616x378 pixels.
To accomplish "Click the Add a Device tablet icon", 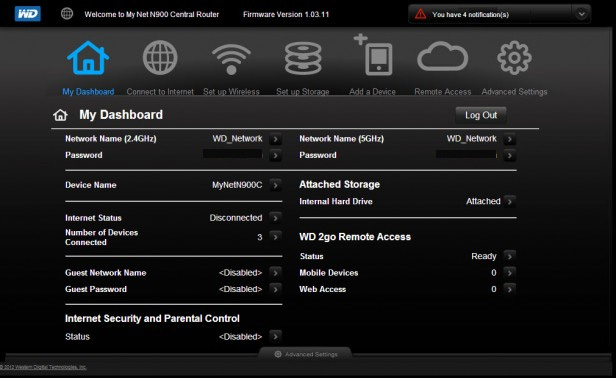I will [373, 55].
